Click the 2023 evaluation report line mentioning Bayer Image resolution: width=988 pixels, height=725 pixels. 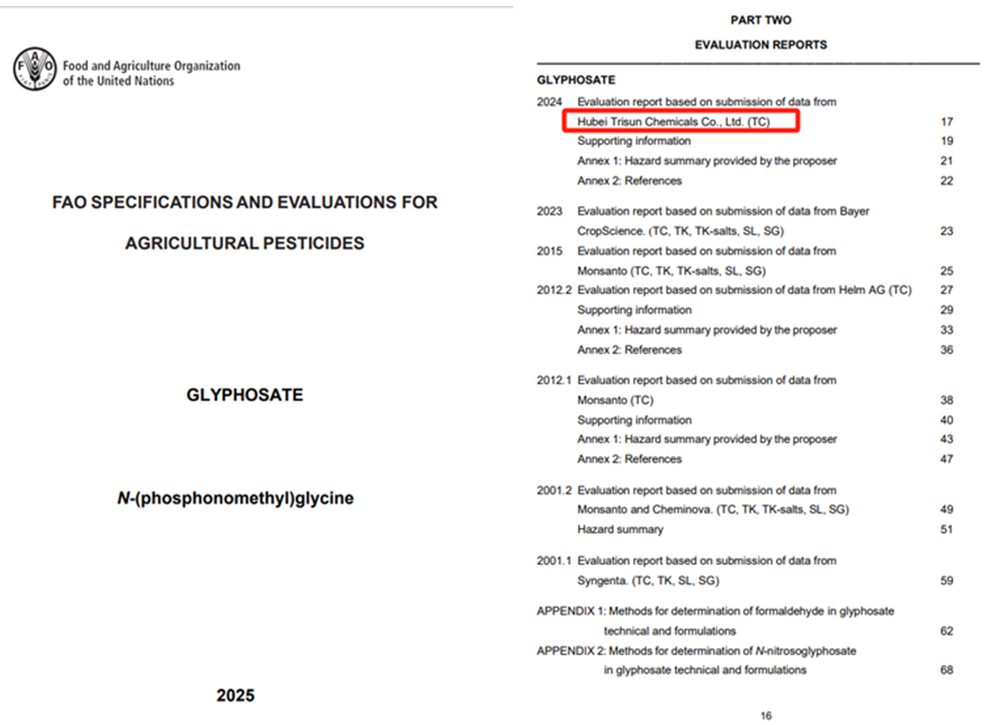coord(723,211)
